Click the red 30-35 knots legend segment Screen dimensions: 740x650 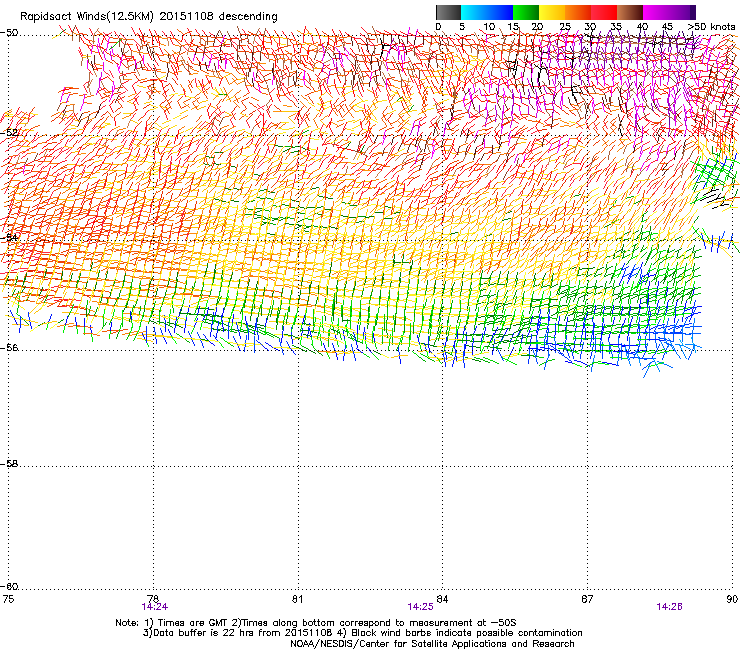coord(604,12)
